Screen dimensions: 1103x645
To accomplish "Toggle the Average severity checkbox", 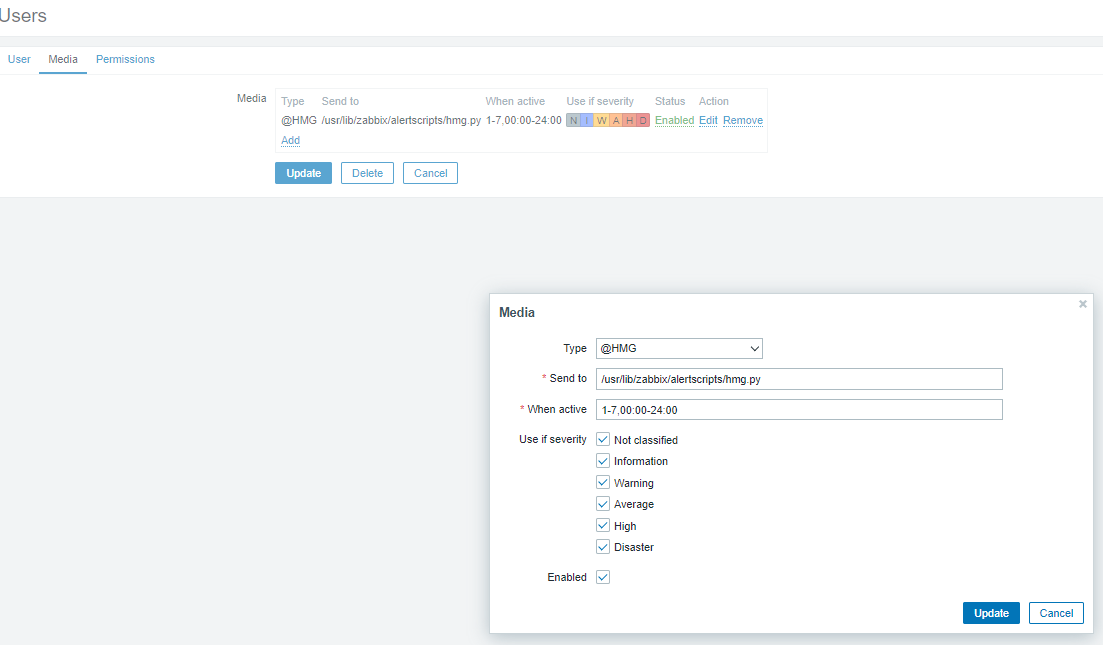I will [x=603, y=504].
